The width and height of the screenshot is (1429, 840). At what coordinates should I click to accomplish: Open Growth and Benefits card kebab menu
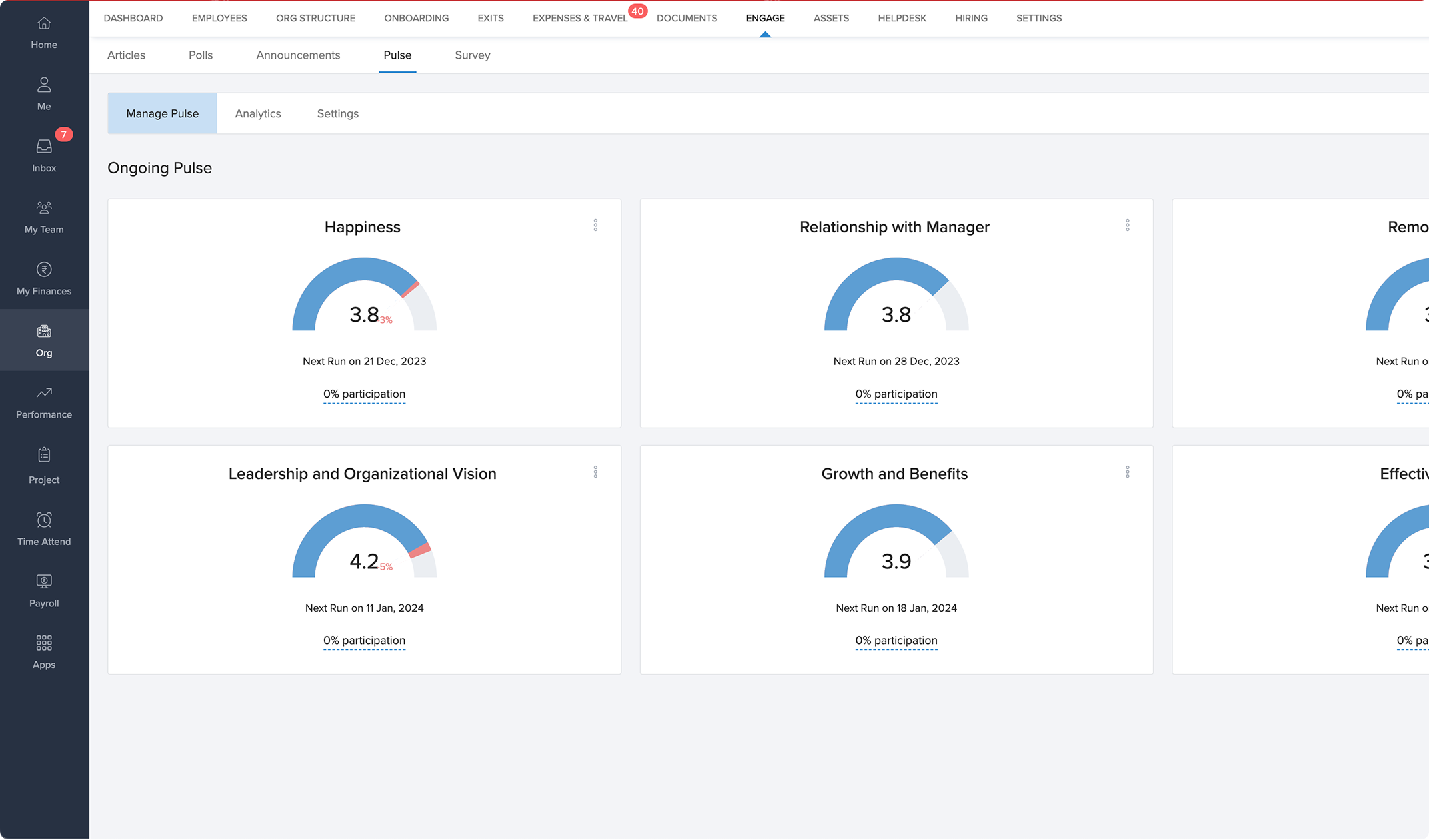pyautogui.click(x=1127, y=472)
